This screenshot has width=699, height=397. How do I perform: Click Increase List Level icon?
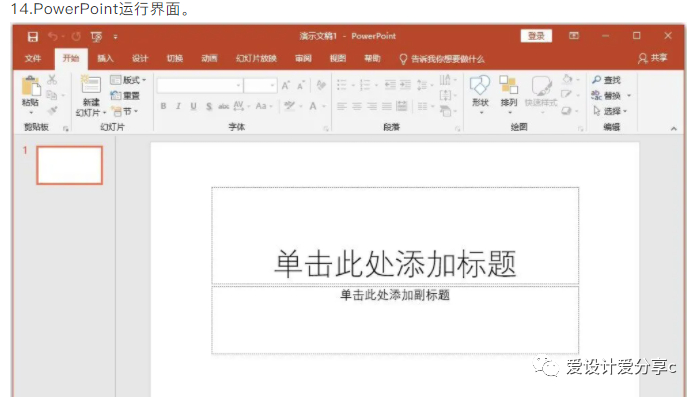click(x=405, y=85)
